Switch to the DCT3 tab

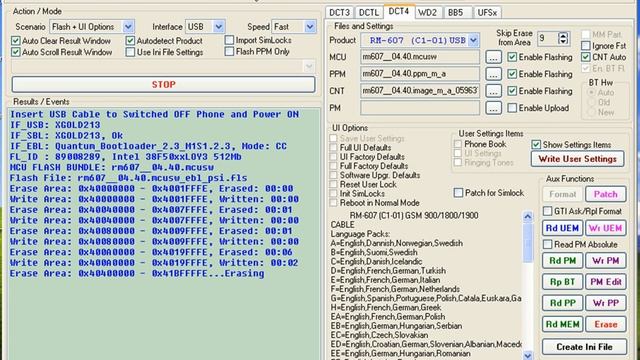(340, 13)
